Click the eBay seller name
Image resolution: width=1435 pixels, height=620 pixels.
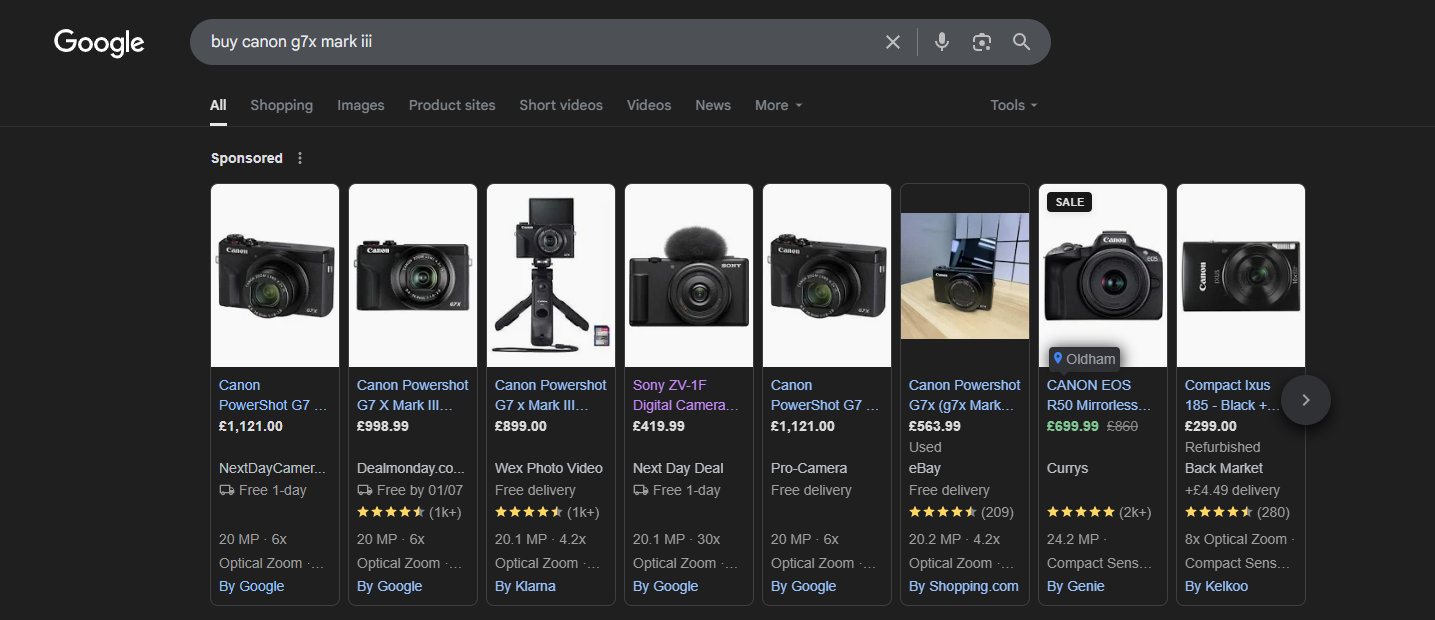click(925, 468)
